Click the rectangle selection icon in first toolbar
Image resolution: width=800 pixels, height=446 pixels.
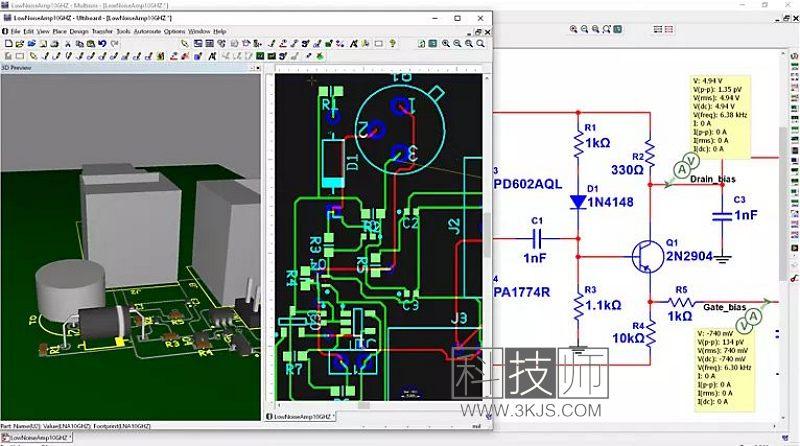(x=379, y=44)
